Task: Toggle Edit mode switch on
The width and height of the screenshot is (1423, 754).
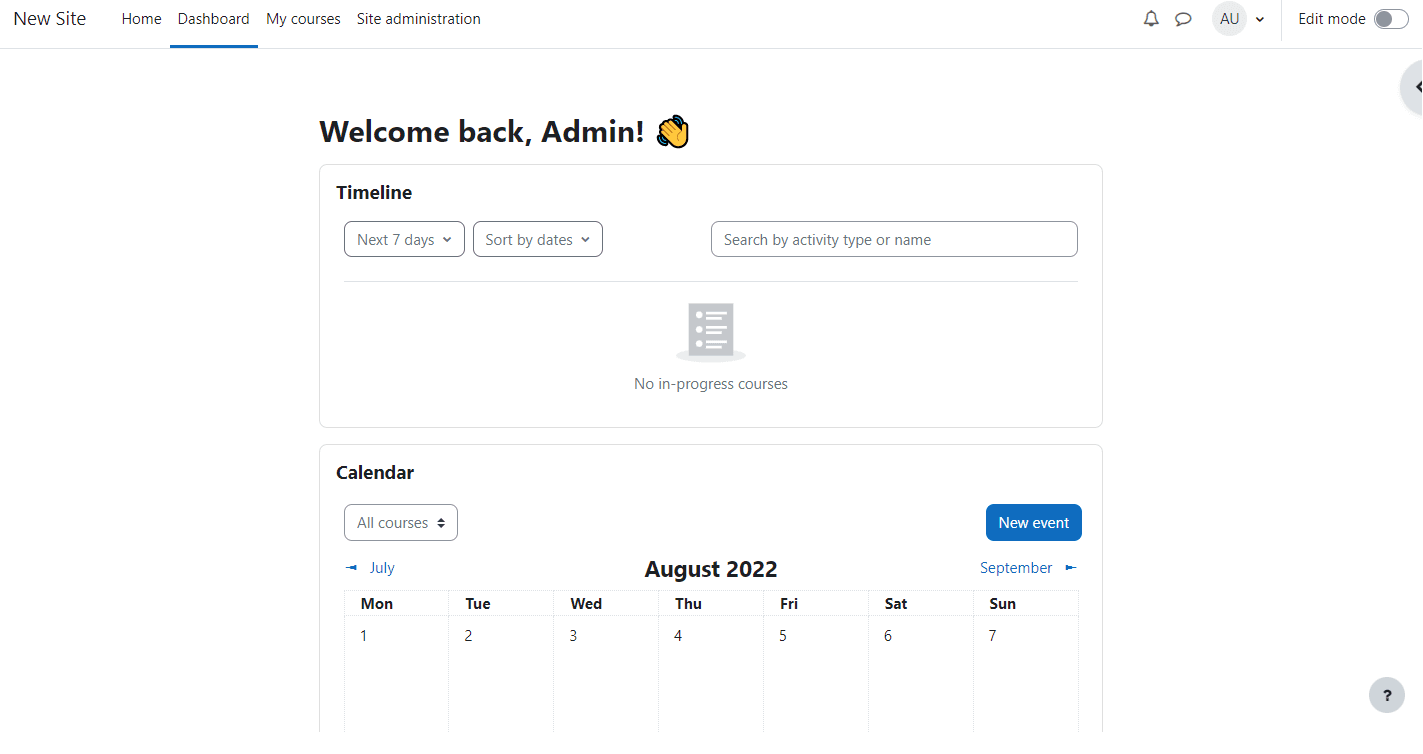Action: (1390, 19)
